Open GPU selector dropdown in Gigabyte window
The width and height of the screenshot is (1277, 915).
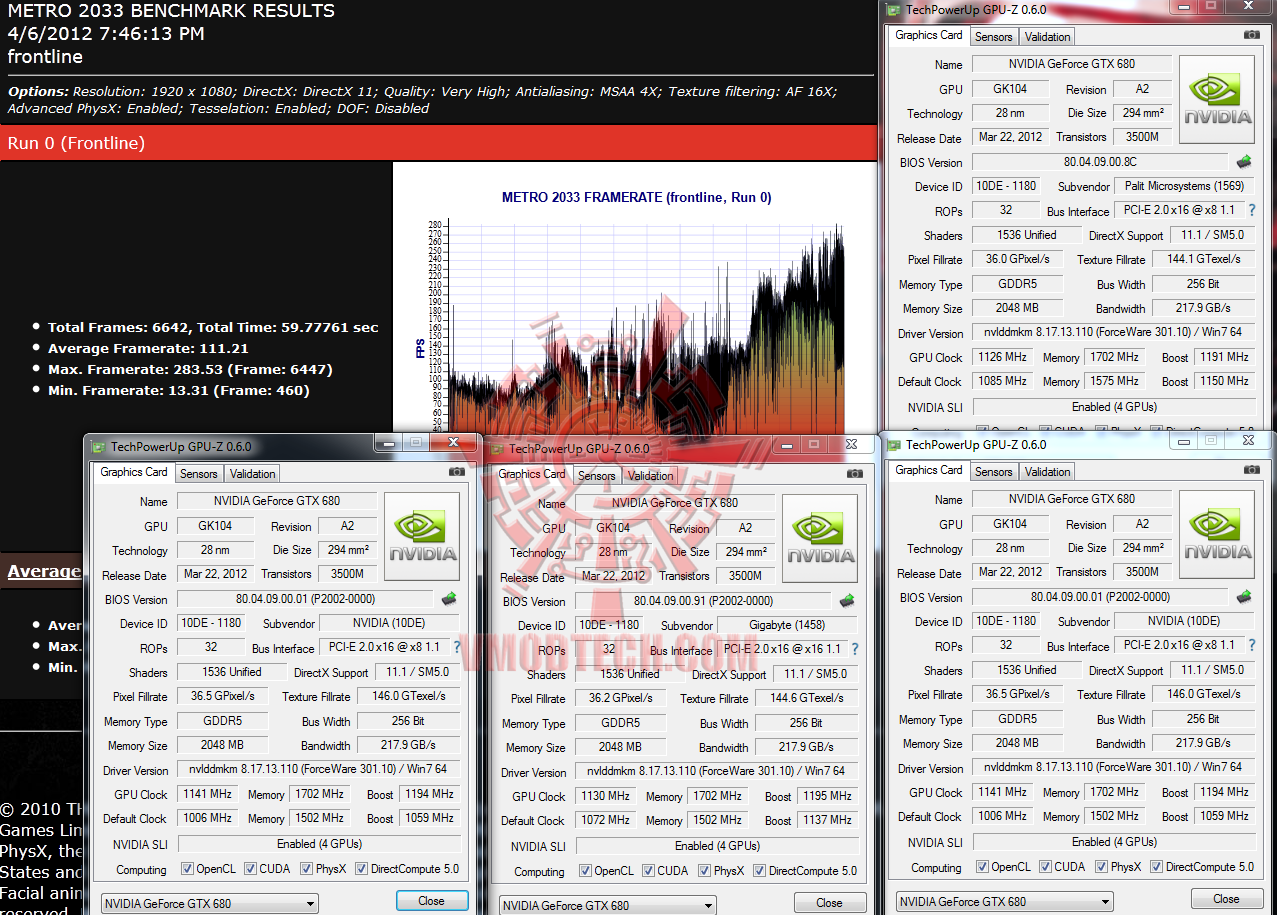point(608,906)
